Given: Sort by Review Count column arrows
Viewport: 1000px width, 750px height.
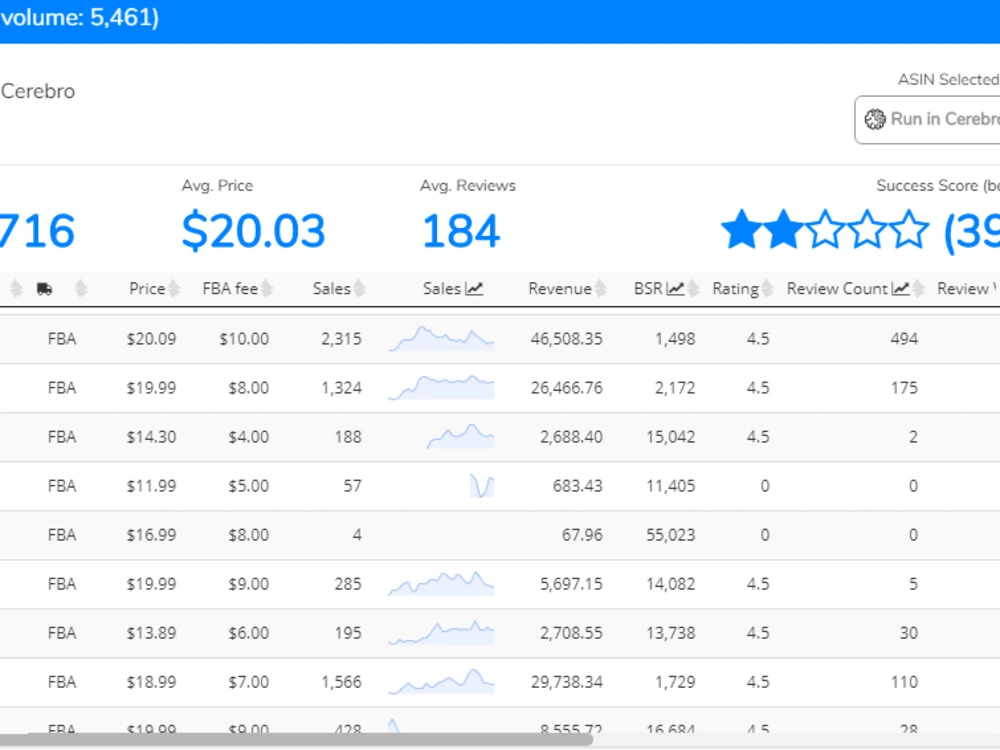Looking at the screenshot, I should coord(918,289).
